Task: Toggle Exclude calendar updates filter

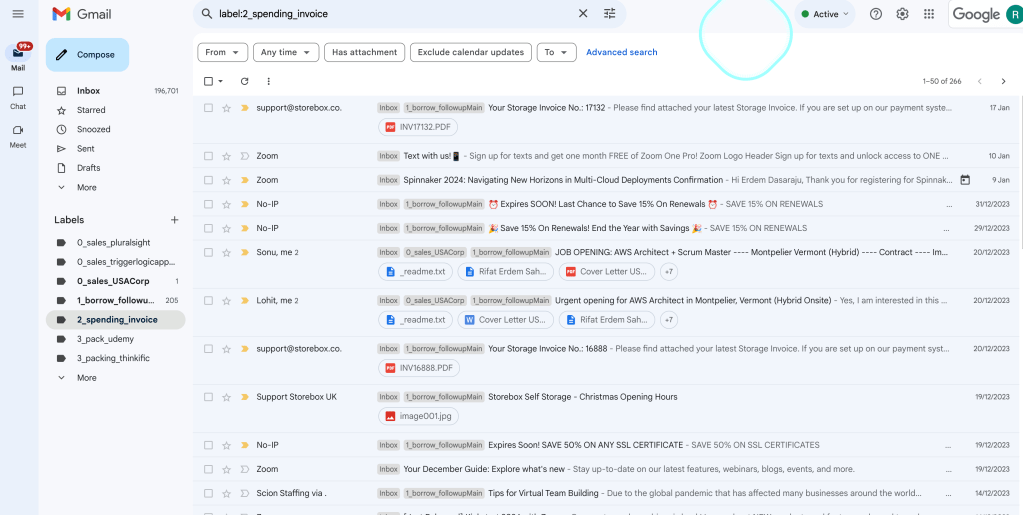Action: tap(471, 52)
